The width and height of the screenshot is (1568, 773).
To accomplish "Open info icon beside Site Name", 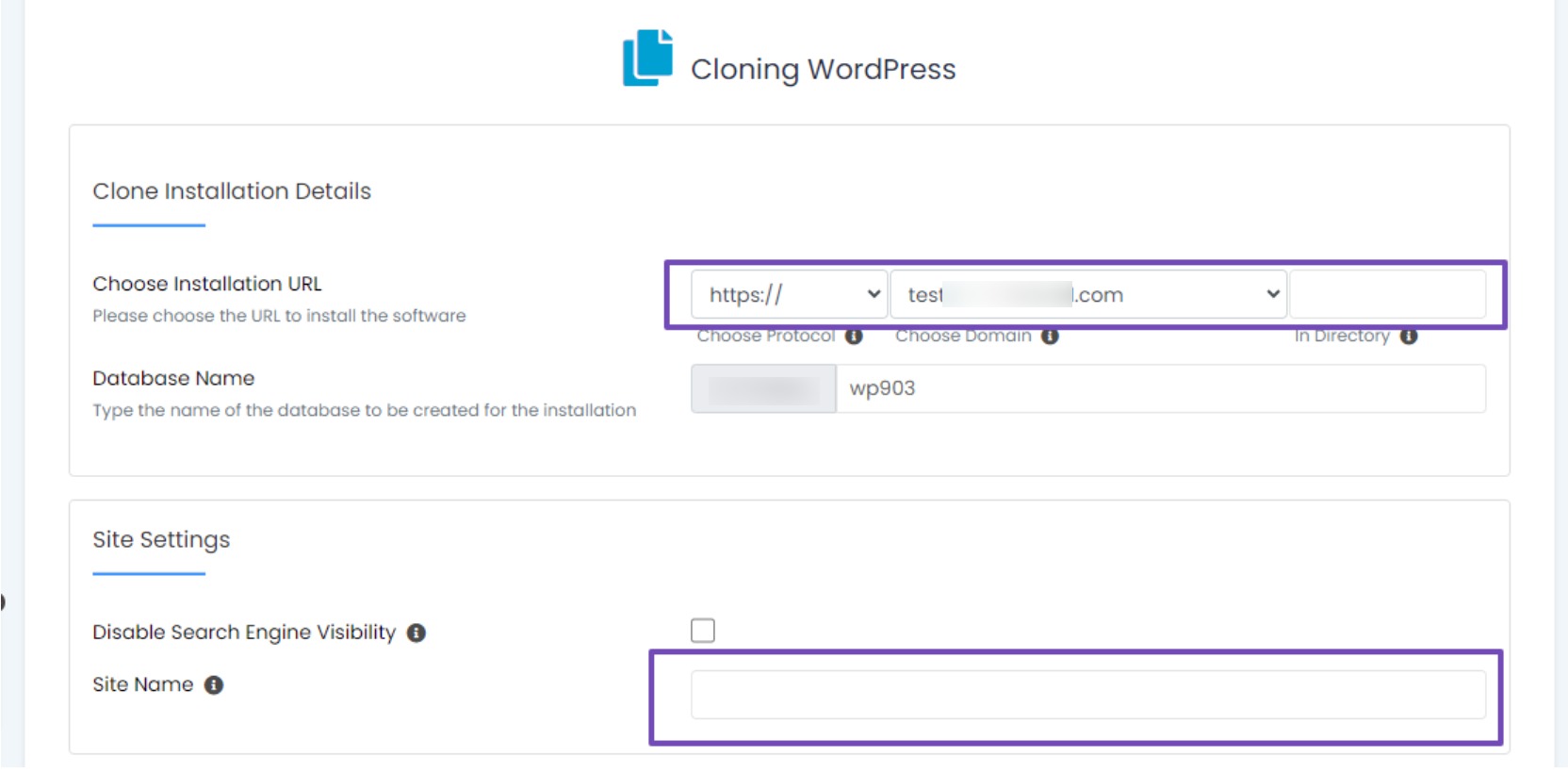I will [x=214, y=685].
